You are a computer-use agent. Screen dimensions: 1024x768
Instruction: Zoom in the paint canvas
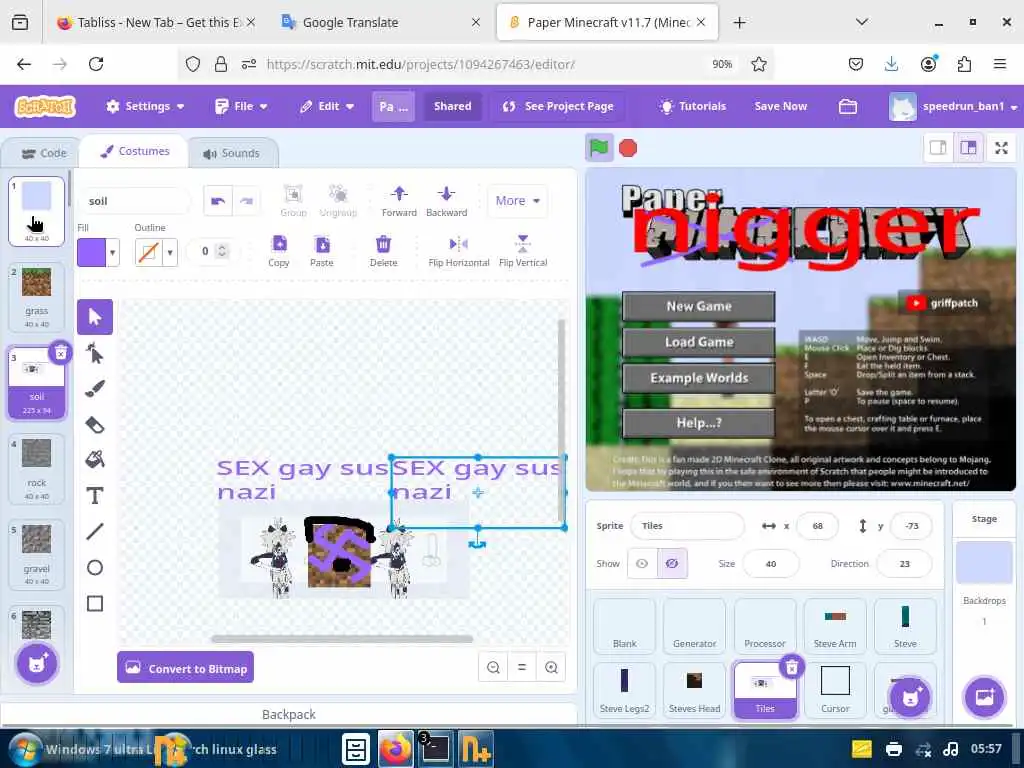pyautogui.click(x=551, y=667)
